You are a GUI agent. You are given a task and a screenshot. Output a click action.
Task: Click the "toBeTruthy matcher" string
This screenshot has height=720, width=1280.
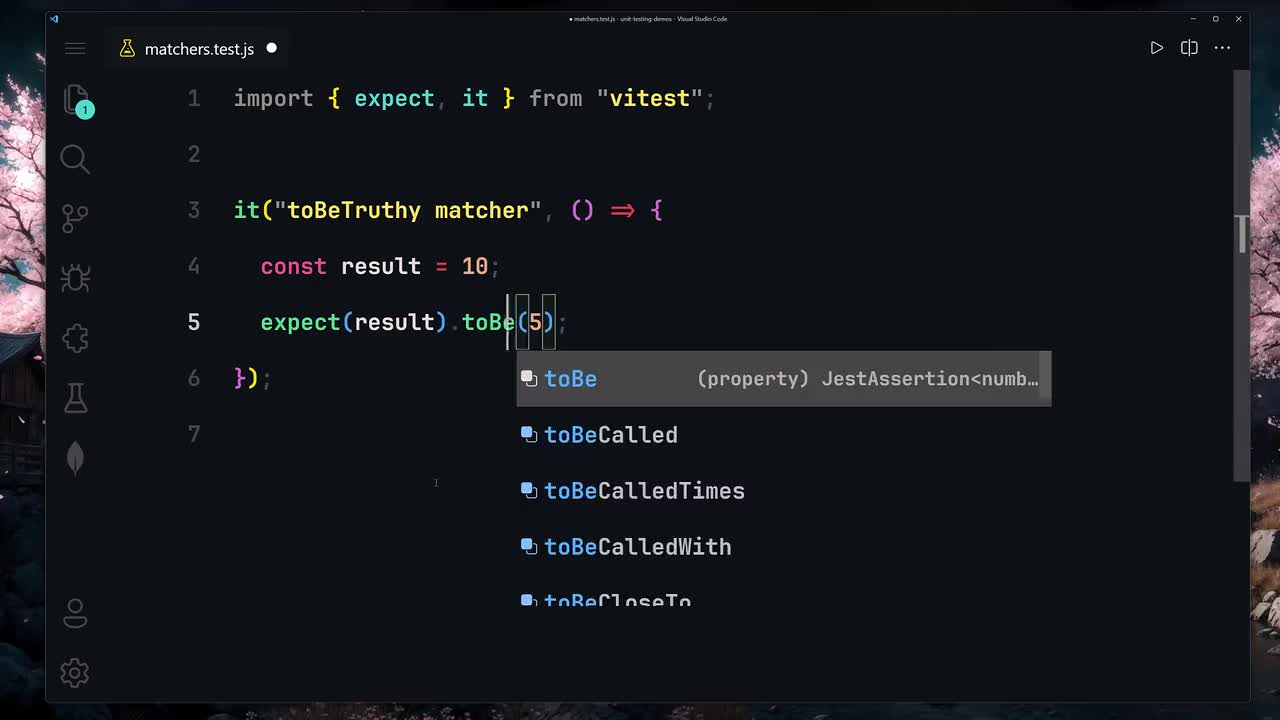point(408,210)
